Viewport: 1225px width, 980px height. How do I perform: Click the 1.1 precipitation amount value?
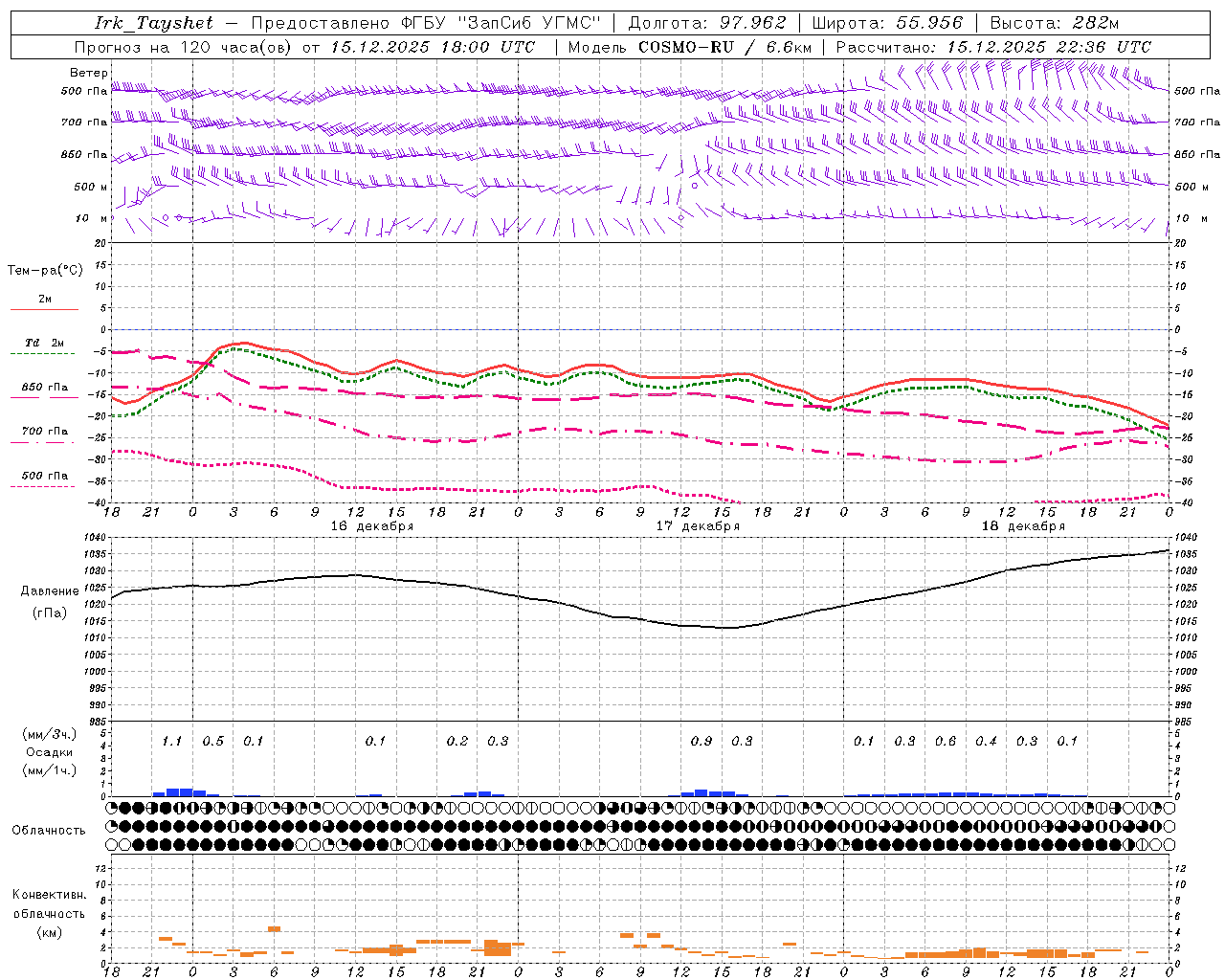pyautogui.click(x=171, y=742)
